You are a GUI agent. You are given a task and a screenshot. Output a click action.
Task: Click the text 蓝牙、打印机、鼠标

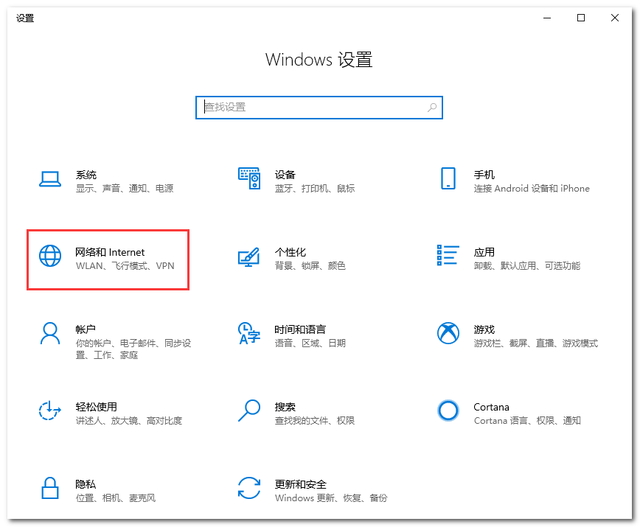(315, 188)
